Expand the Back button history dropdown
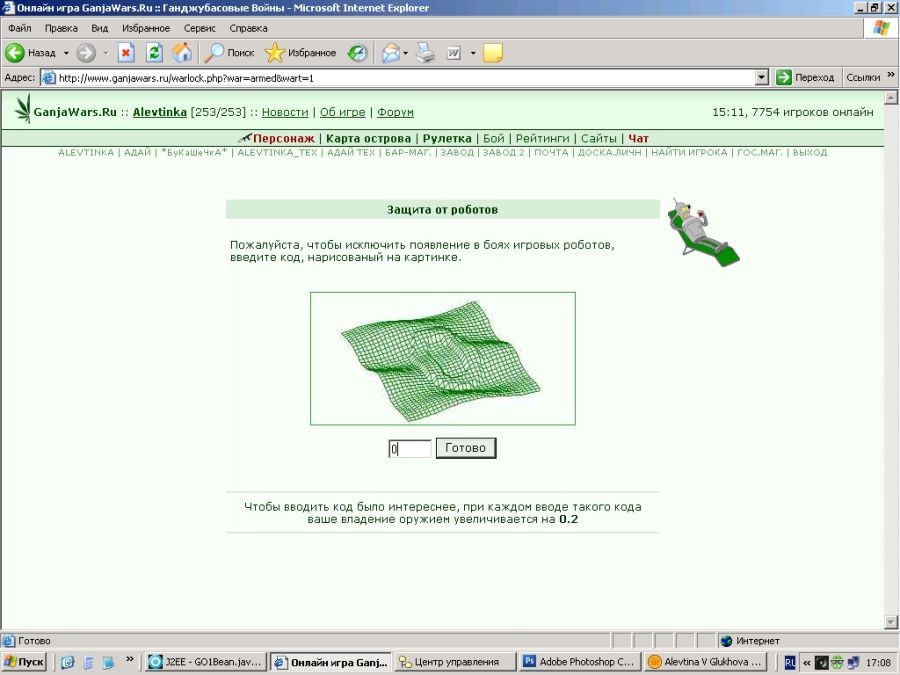The image size is (900, 675). point(66,53)
